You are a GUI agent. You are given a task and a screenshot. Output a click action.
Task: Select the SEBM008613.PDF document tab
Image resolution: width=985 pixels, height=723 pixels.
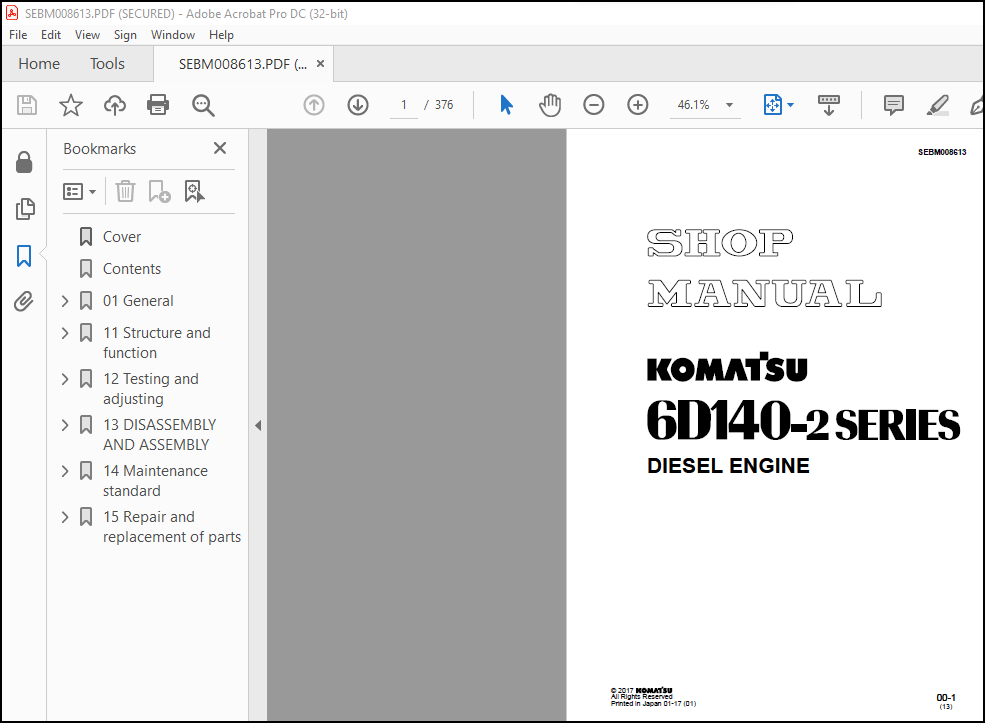[243, 64]
